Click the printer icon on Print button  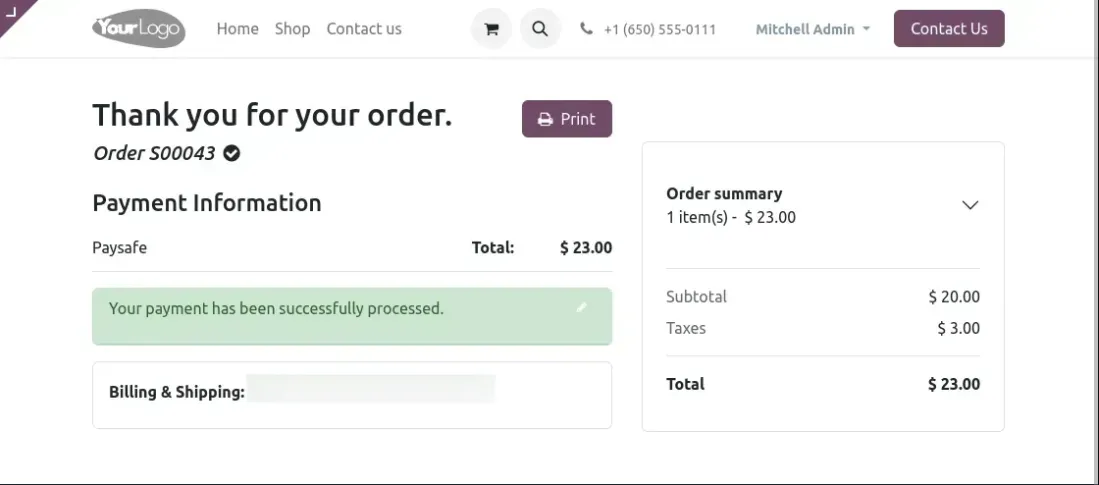coord(545,119)
